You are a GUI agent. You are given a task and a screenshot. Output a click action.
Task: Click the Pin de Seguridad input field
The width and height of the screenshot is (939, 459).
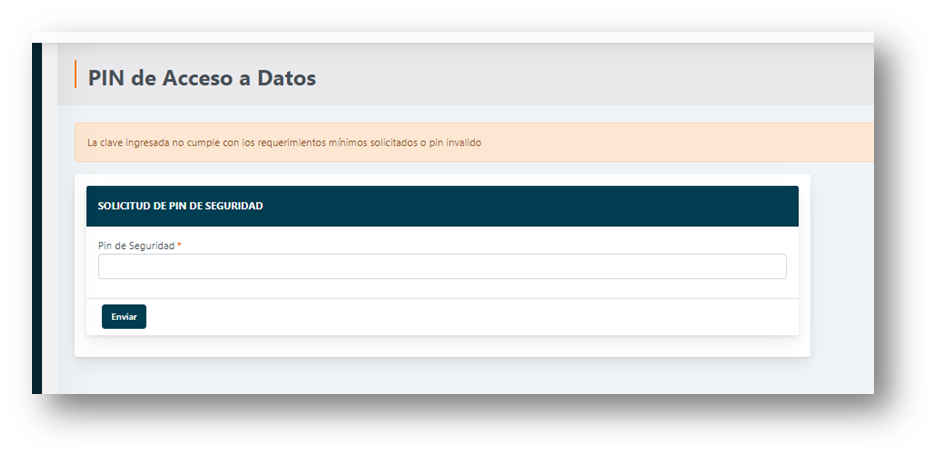pos(442,267)
